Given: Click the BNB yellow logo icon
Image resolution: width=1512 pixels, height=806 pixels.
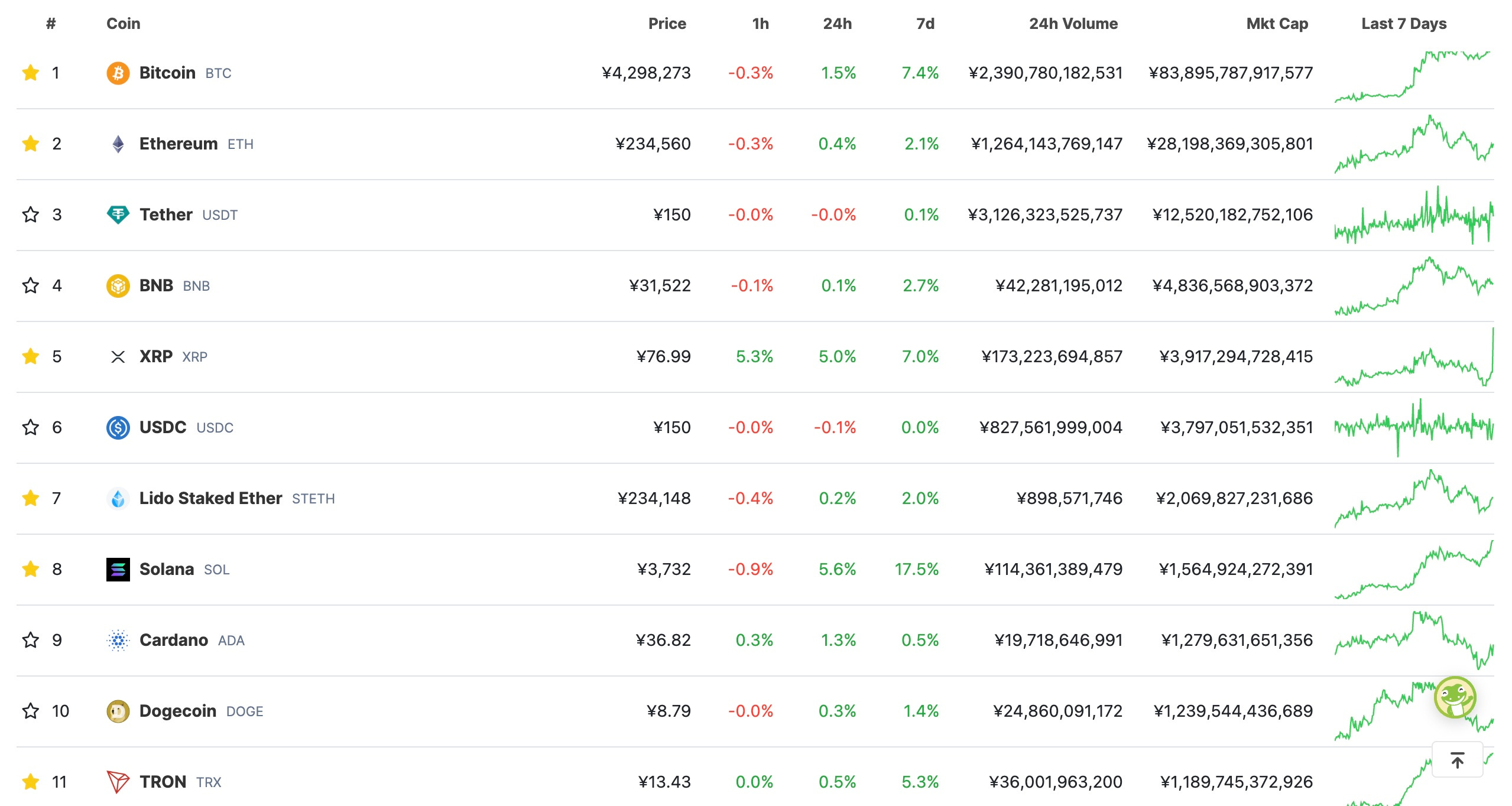Looking at the screenshot, I should click(x=118, y=286).
